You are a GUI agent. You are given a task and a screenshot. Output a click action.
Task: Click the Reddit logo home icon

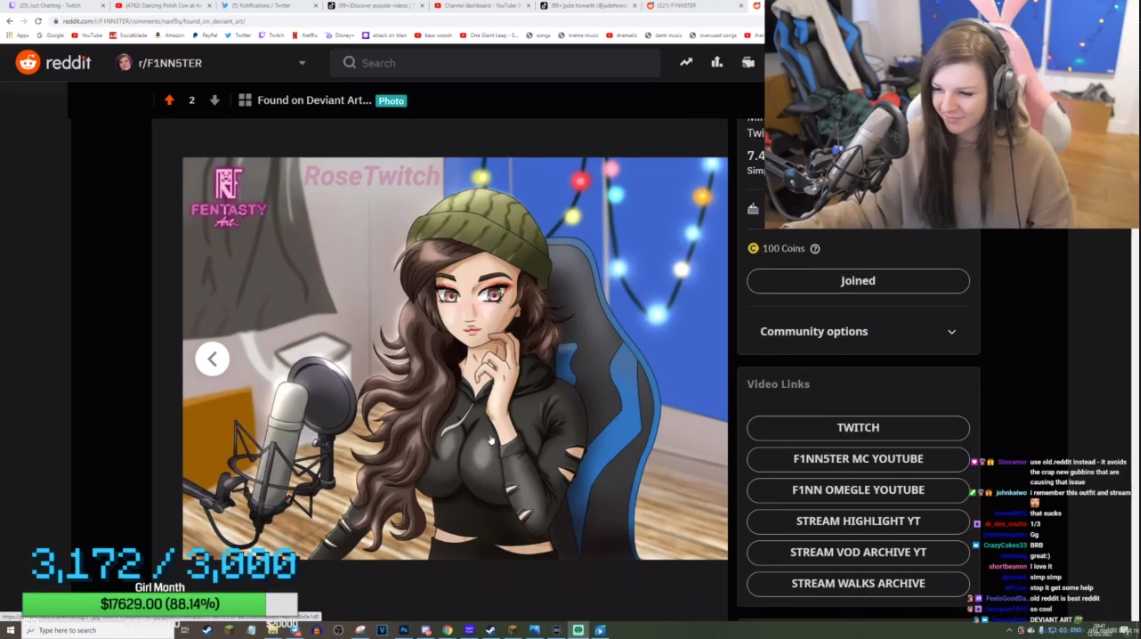(28, 63)
